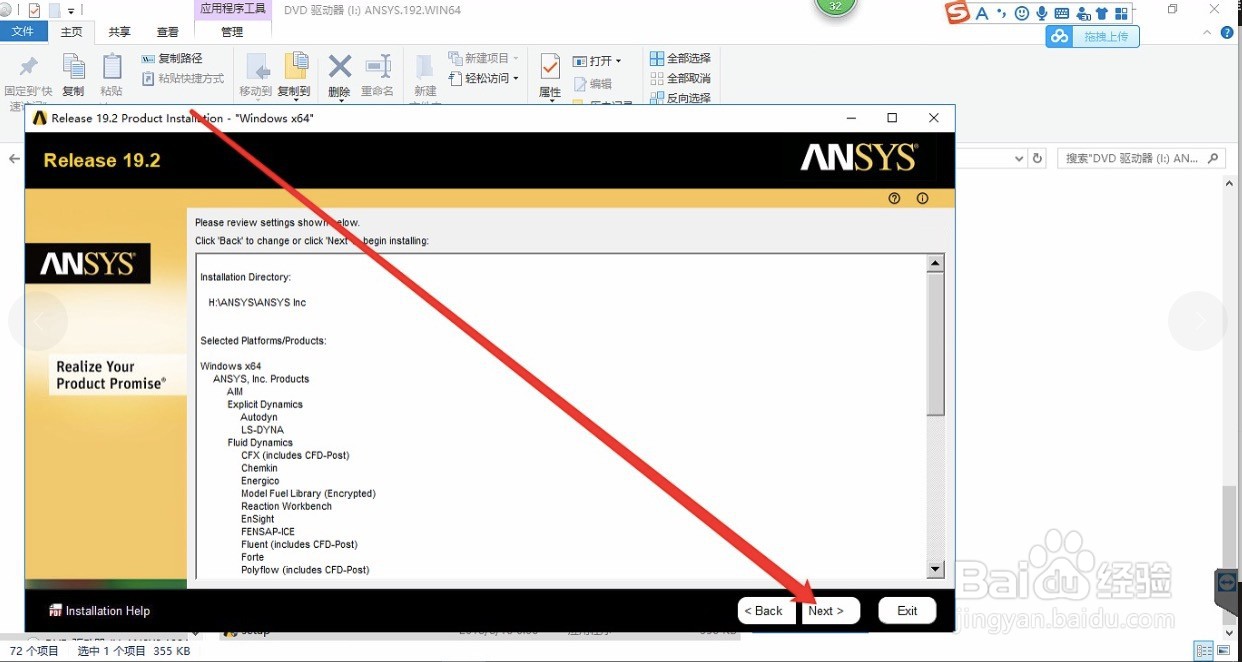Go Back in the ANSYS installer
This screenshot has height=662, width=1242.
(x=766, y=611)
